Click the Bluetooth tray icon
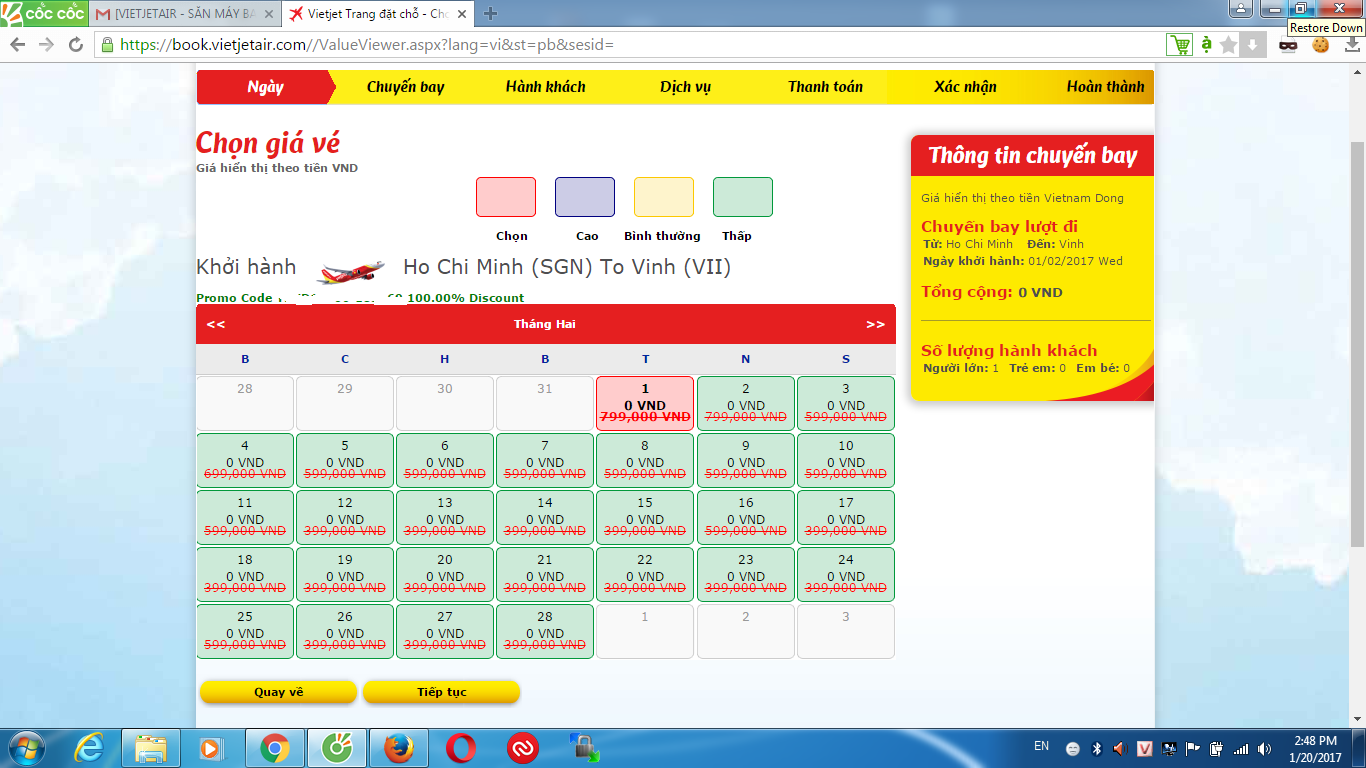 click(1096, 748)
